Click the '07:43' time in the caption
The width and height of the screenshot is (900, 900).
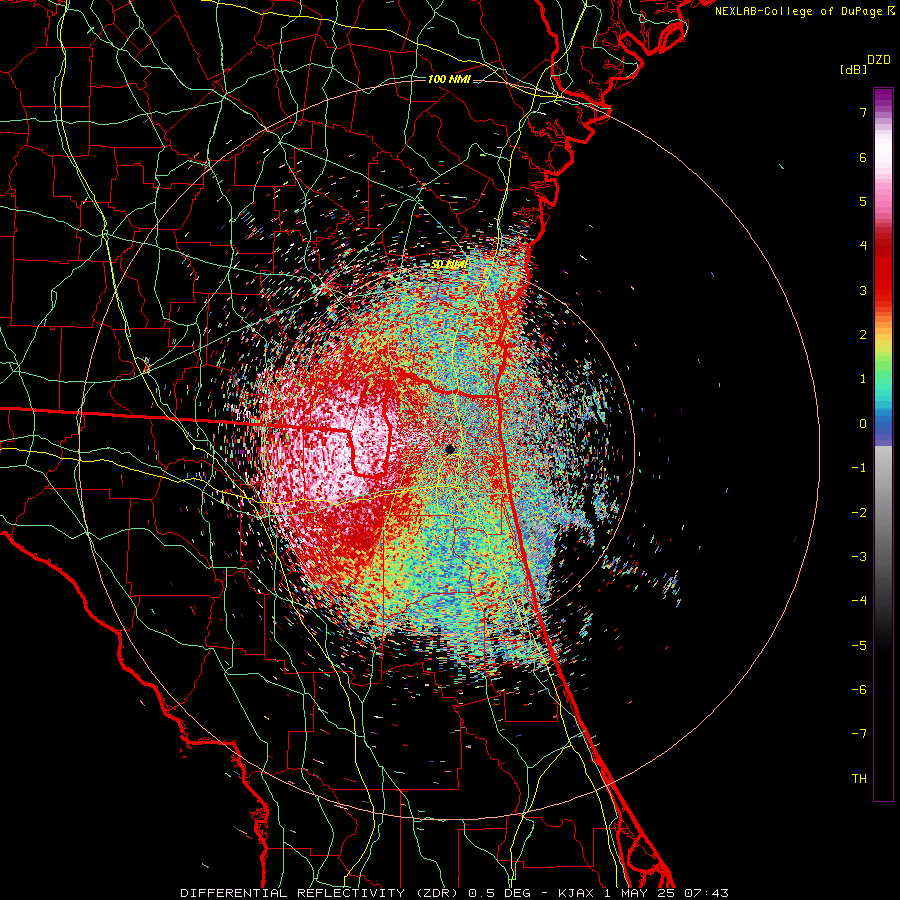(x=706, y=893)
